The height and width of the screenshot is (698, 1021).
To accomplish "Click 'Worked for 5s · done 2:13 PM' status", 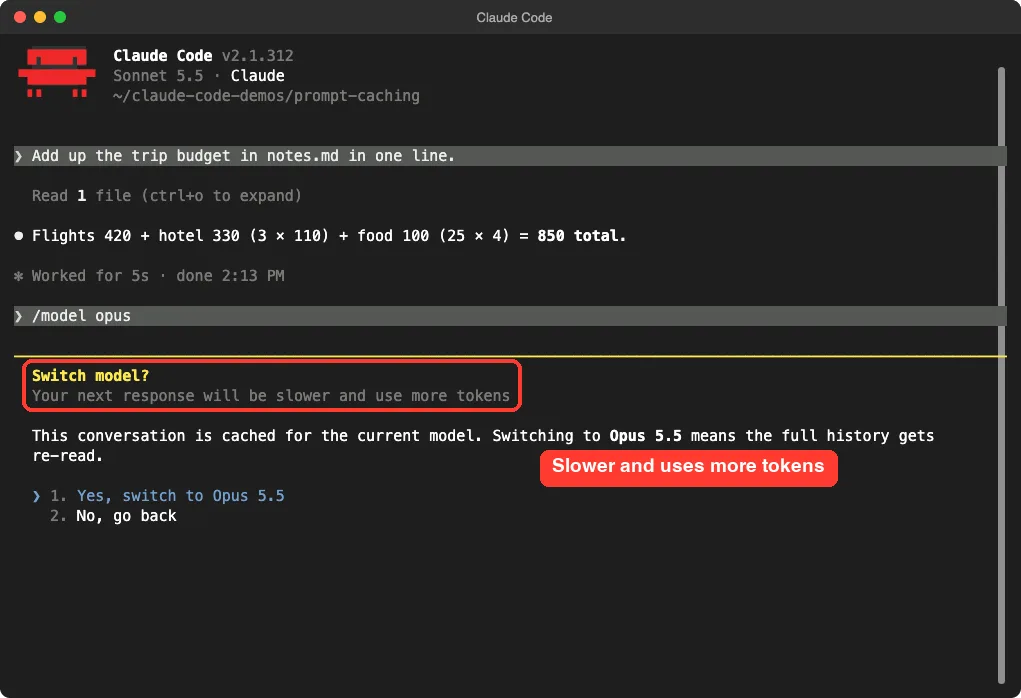I will 158,276.
